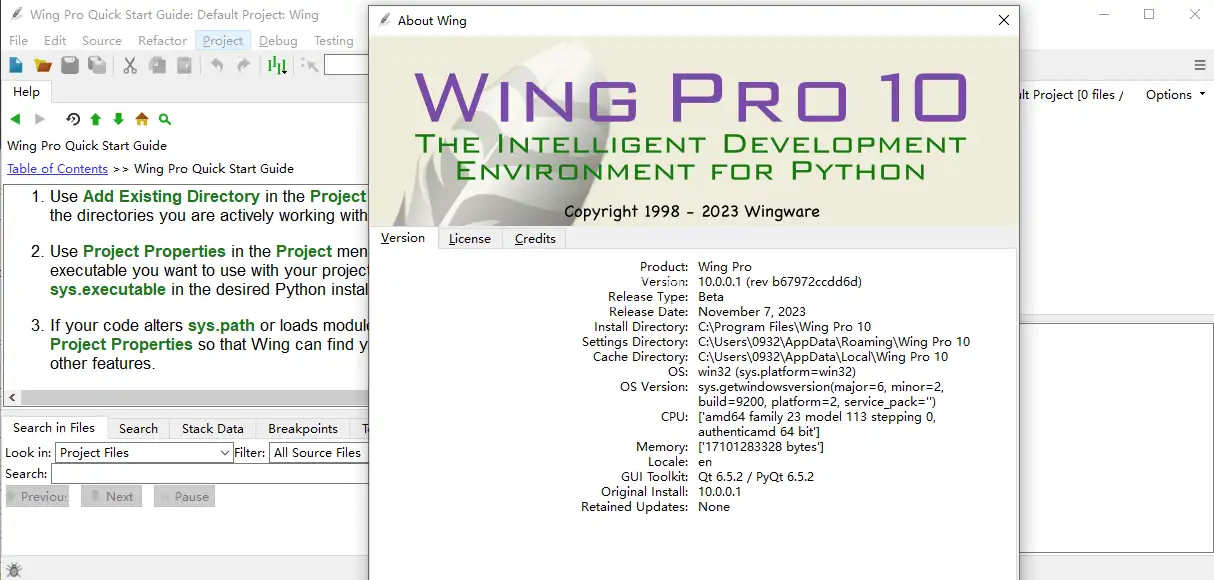Image resolution: width=1214 pixels, height=580 pixels.
Task: Select the Breakpoints tab
Action: pyautogui.click(x=302, y=428)
